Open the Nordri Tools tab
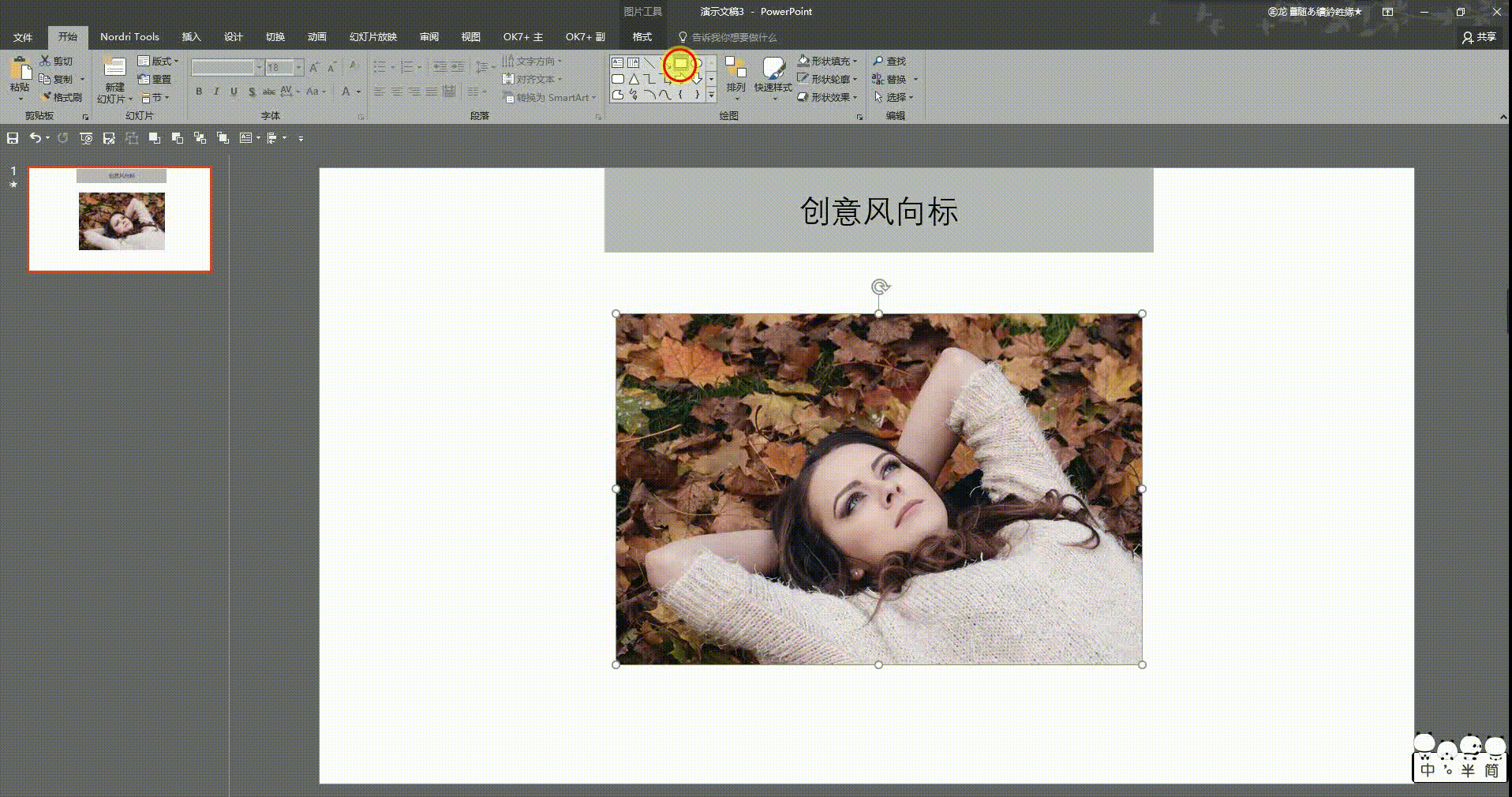This screenshot has width=1512, height=797. pyautogui.click(x=129, y=37)
